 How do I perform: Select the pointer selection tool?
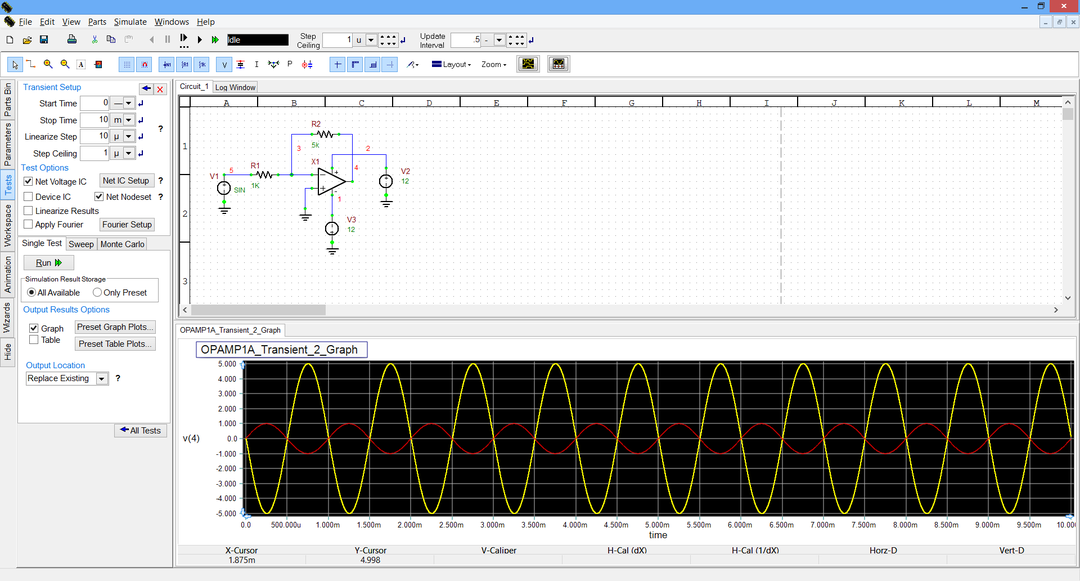(x=13, y=64)
